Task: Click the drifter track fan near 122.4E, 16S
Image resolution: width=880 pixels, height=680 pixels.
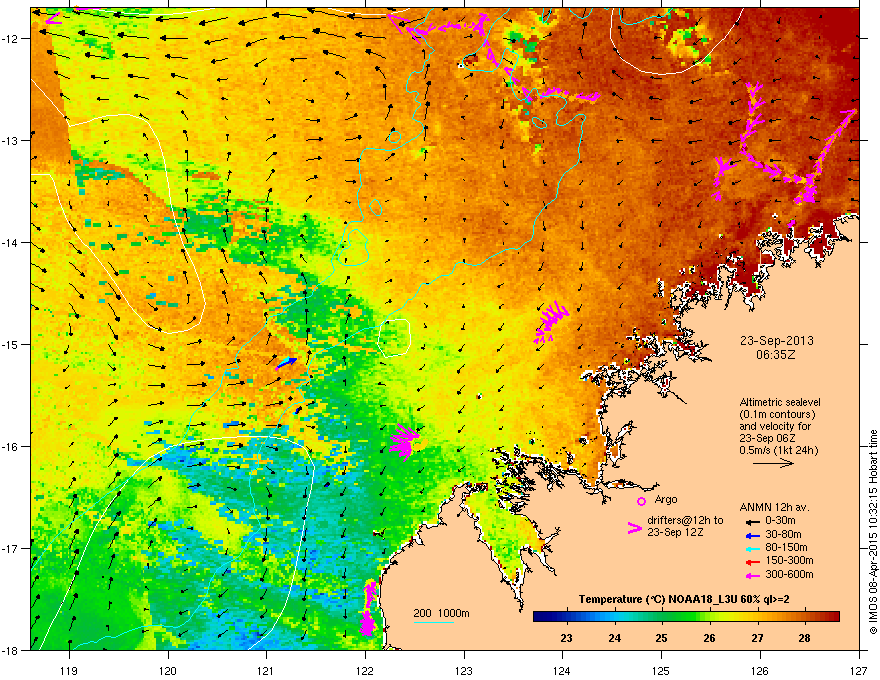Action: click(x=404, y=442)
